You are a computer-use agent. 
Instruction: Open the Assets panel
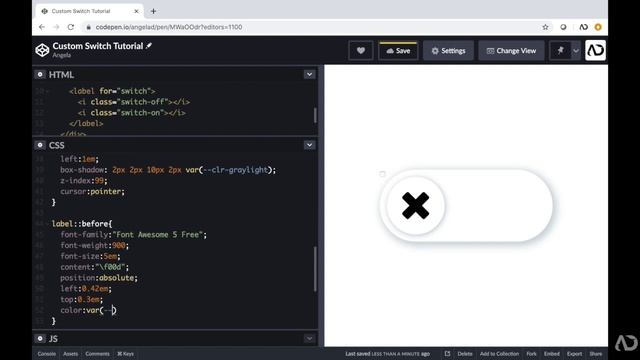coord(70,354)
